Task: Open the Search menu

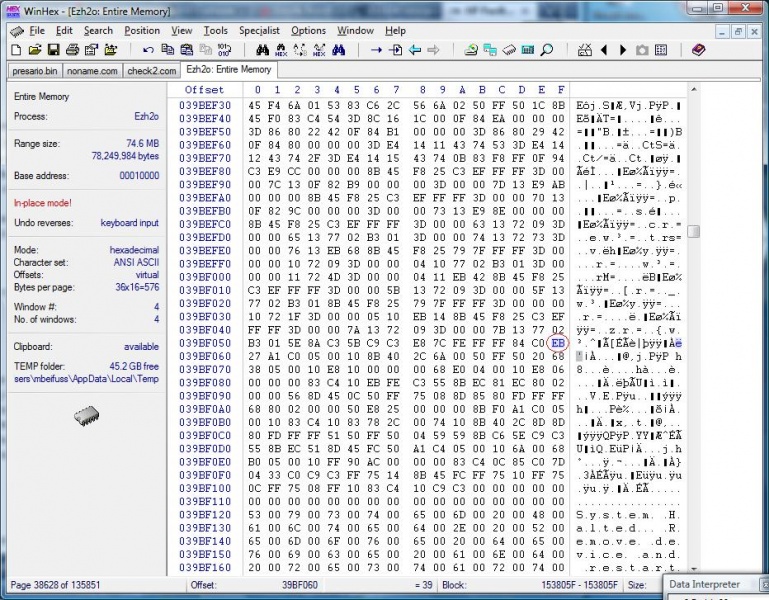Action: [98, 31]
